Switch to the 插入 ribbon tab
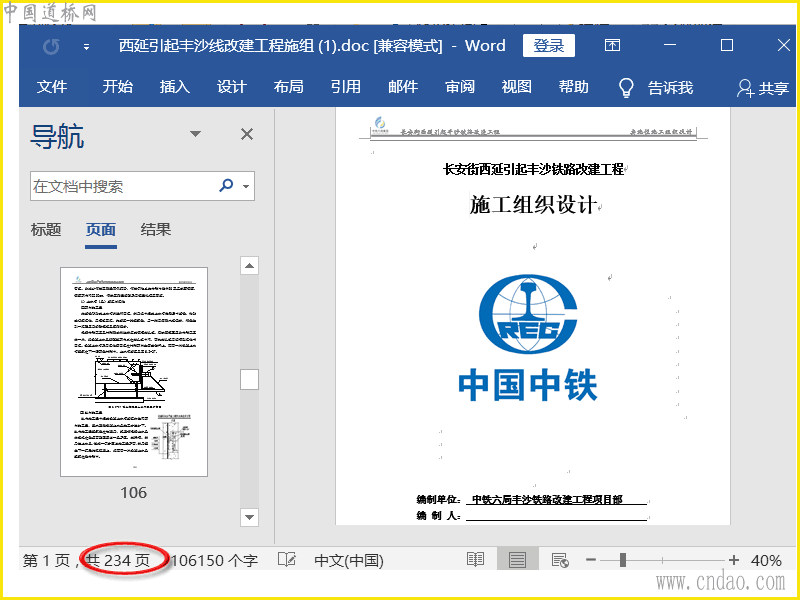Screen dimensions: 800x600 (x=174, y=87)
